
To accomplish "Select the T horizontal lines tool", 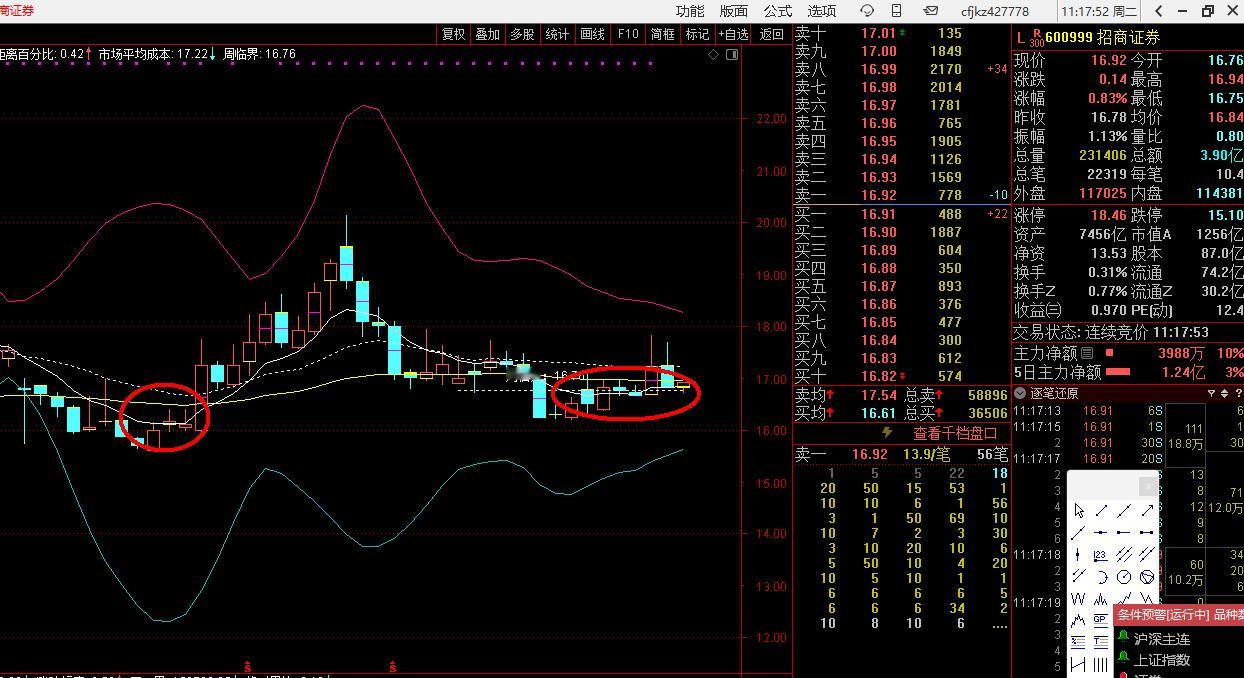I will (1100, 641).
